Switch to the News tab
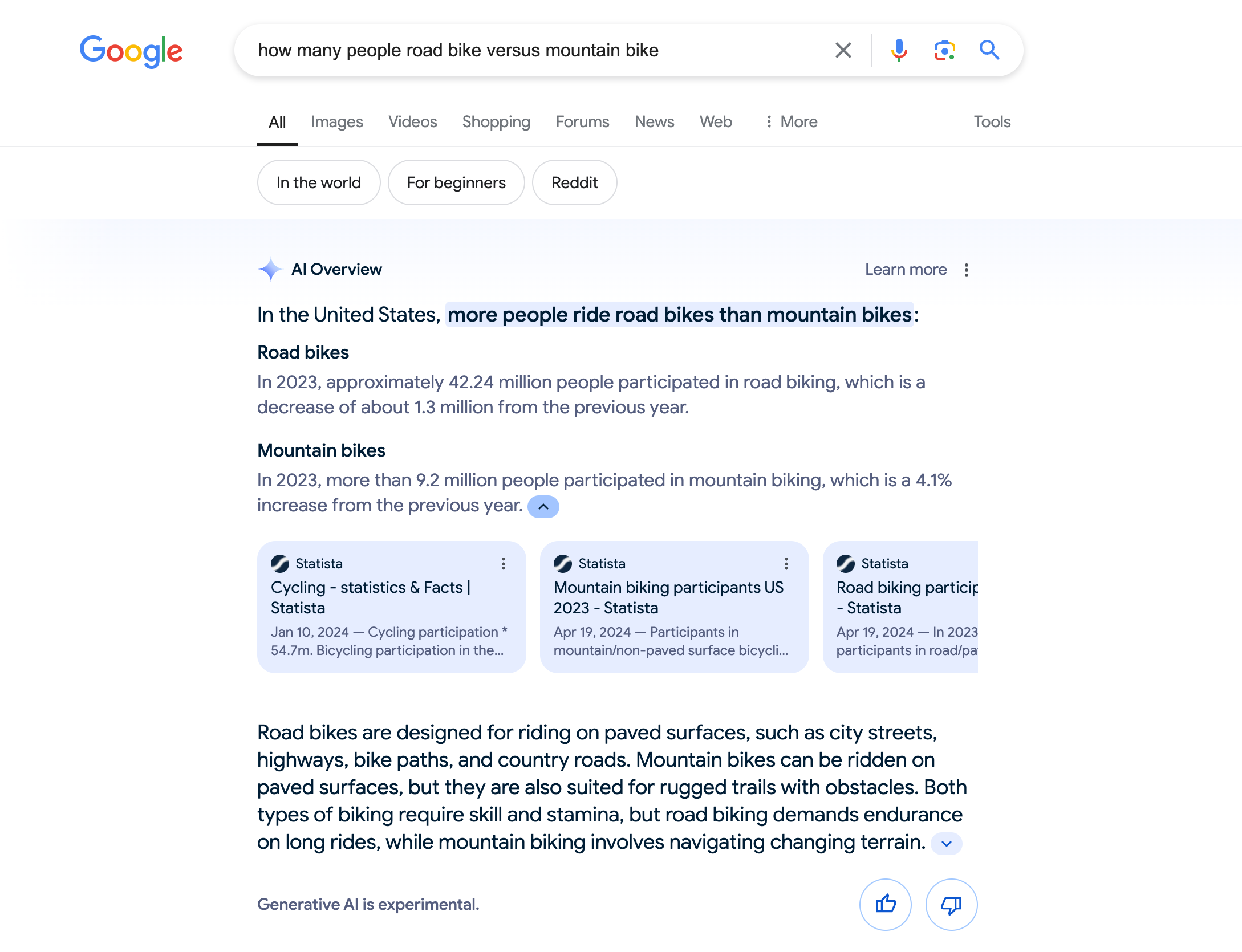Viewport: 1242px width, 952px height. (x=654, y=121)
